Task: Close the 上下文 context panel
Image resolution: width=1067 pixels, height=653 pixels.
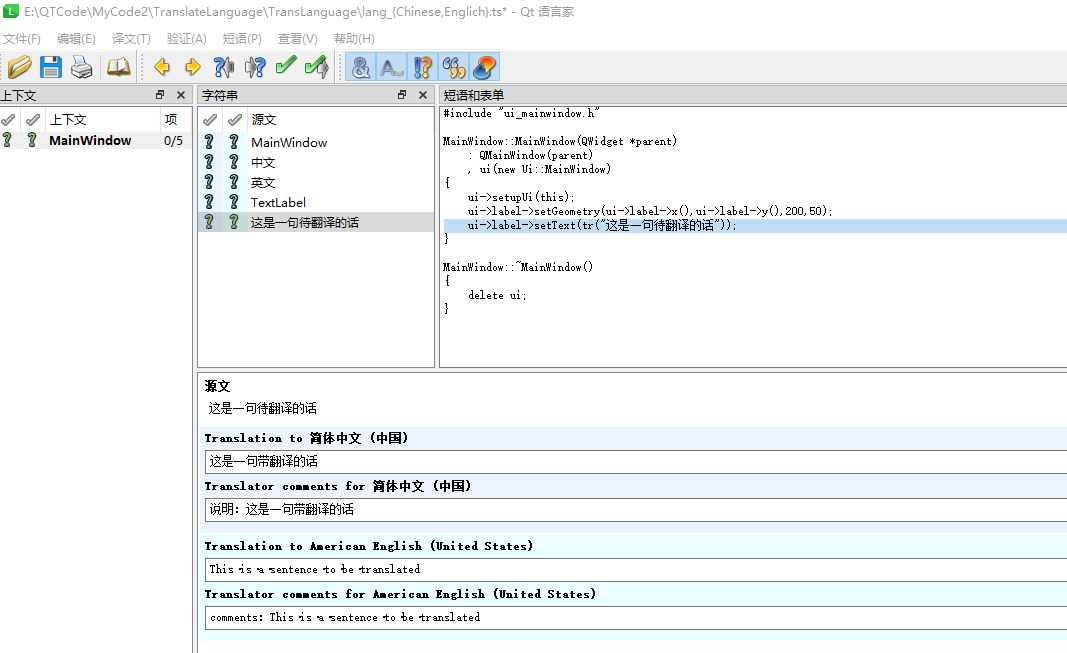Action: click(x=181, y=95)
